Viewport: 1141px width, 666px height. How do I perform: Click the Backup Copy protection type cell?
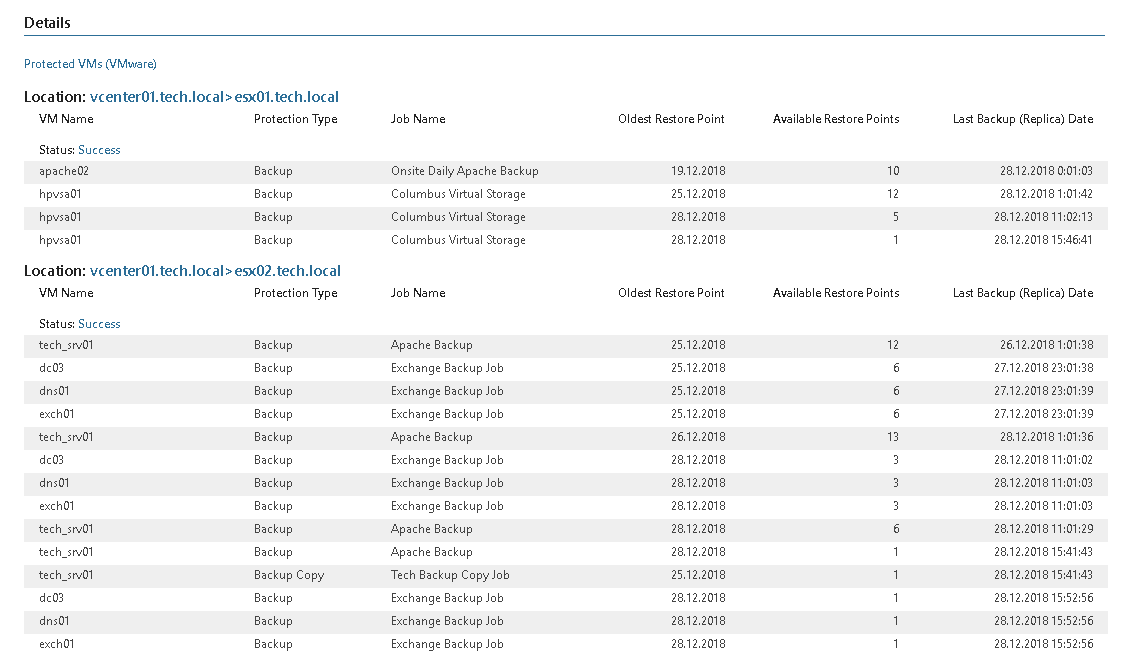tap(289, 575)
